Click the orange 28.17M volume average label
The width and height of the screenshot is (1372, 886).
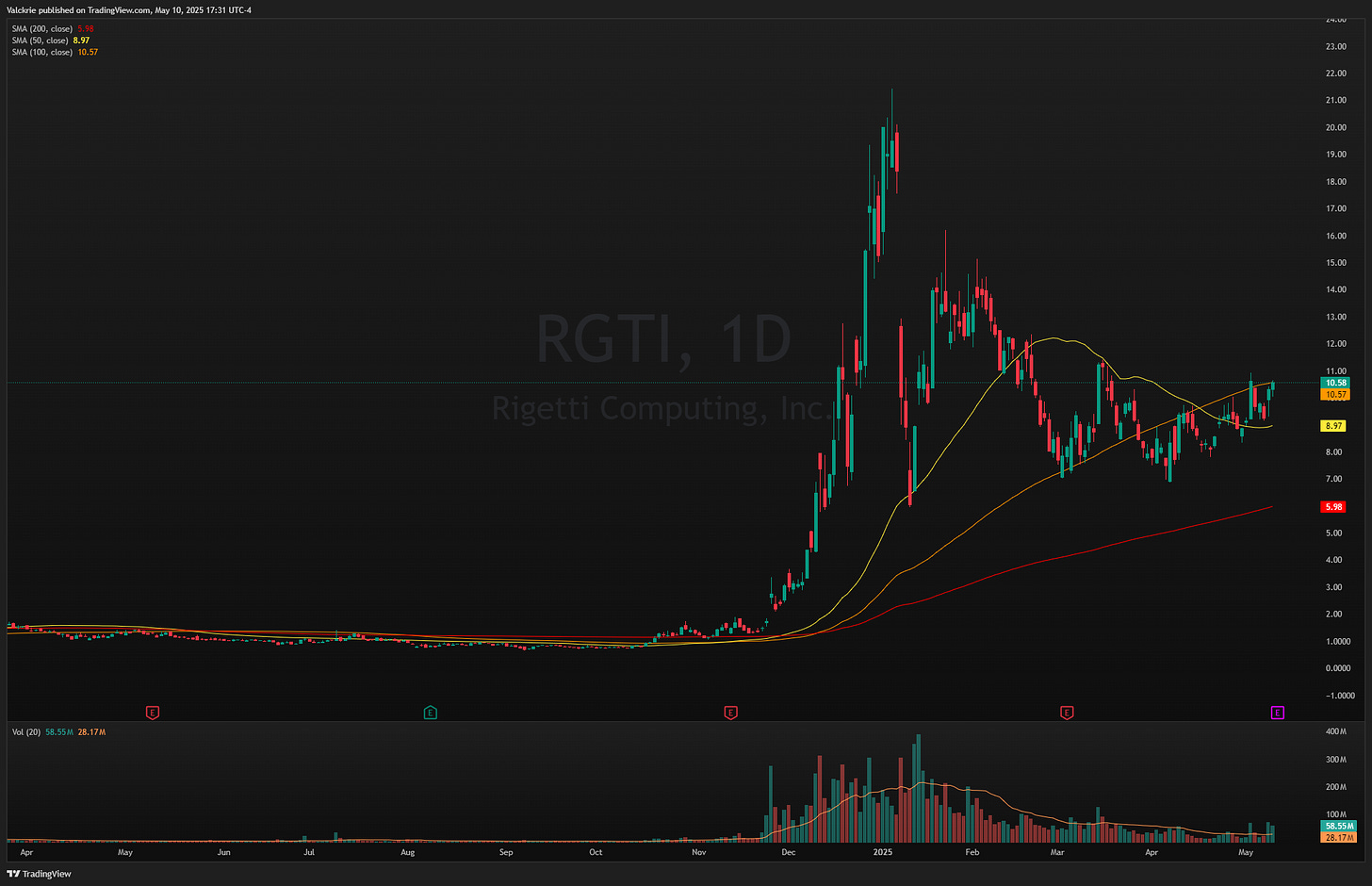pyautogui.click(x=1339, y=837)
